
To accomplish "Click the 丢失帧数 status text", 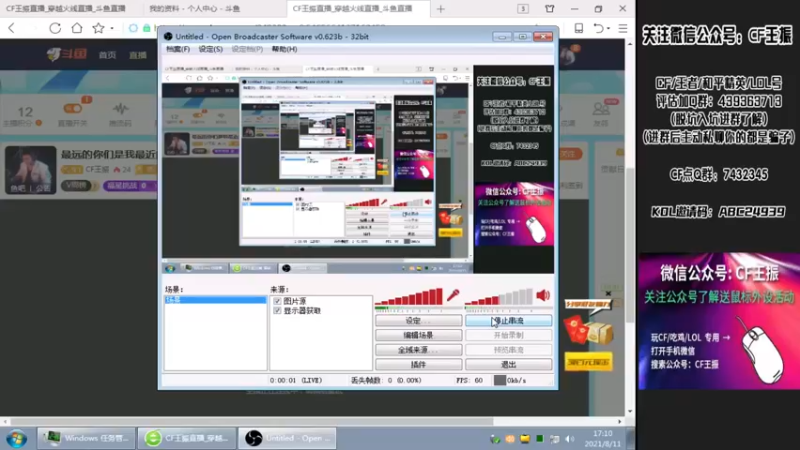I will pos(386,380).
